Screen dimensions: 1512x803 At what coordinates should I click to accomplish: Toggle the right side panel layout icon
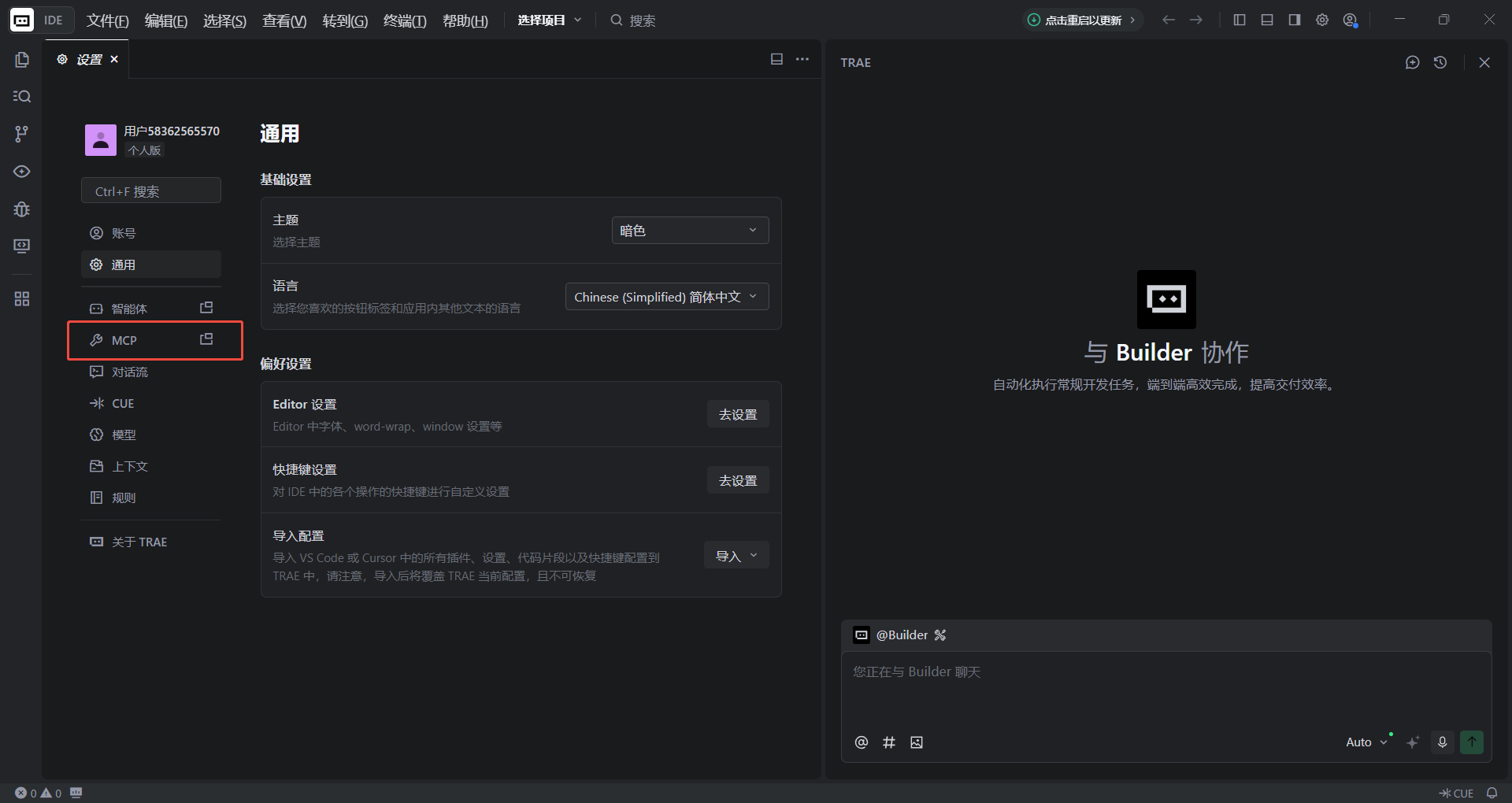point(1295,20)
